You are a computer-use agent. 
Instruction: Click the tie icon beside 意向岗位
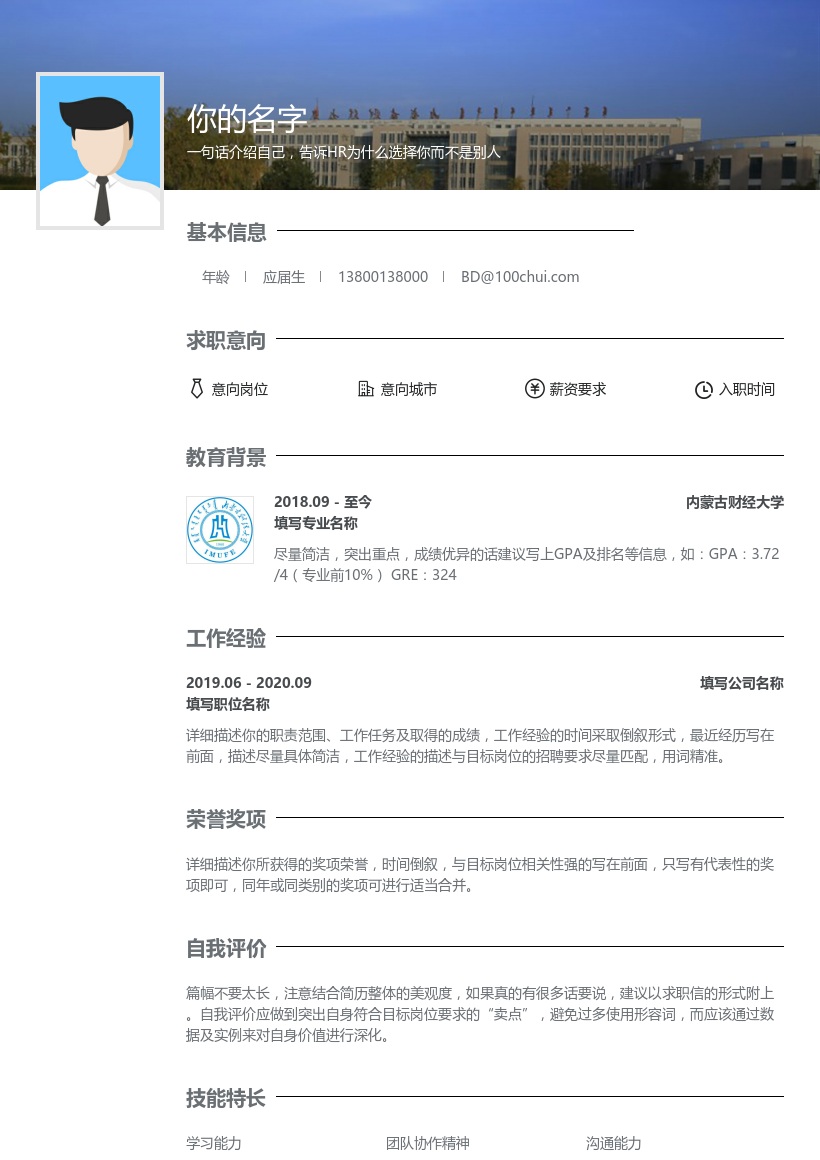point(197,389)
